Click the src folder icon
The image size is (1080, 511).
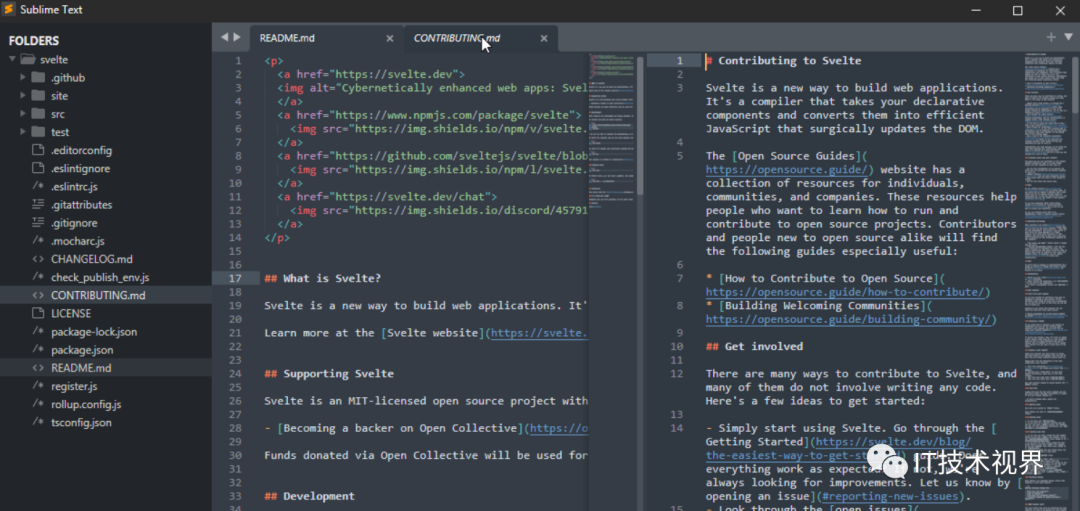(x=38, y=114)
